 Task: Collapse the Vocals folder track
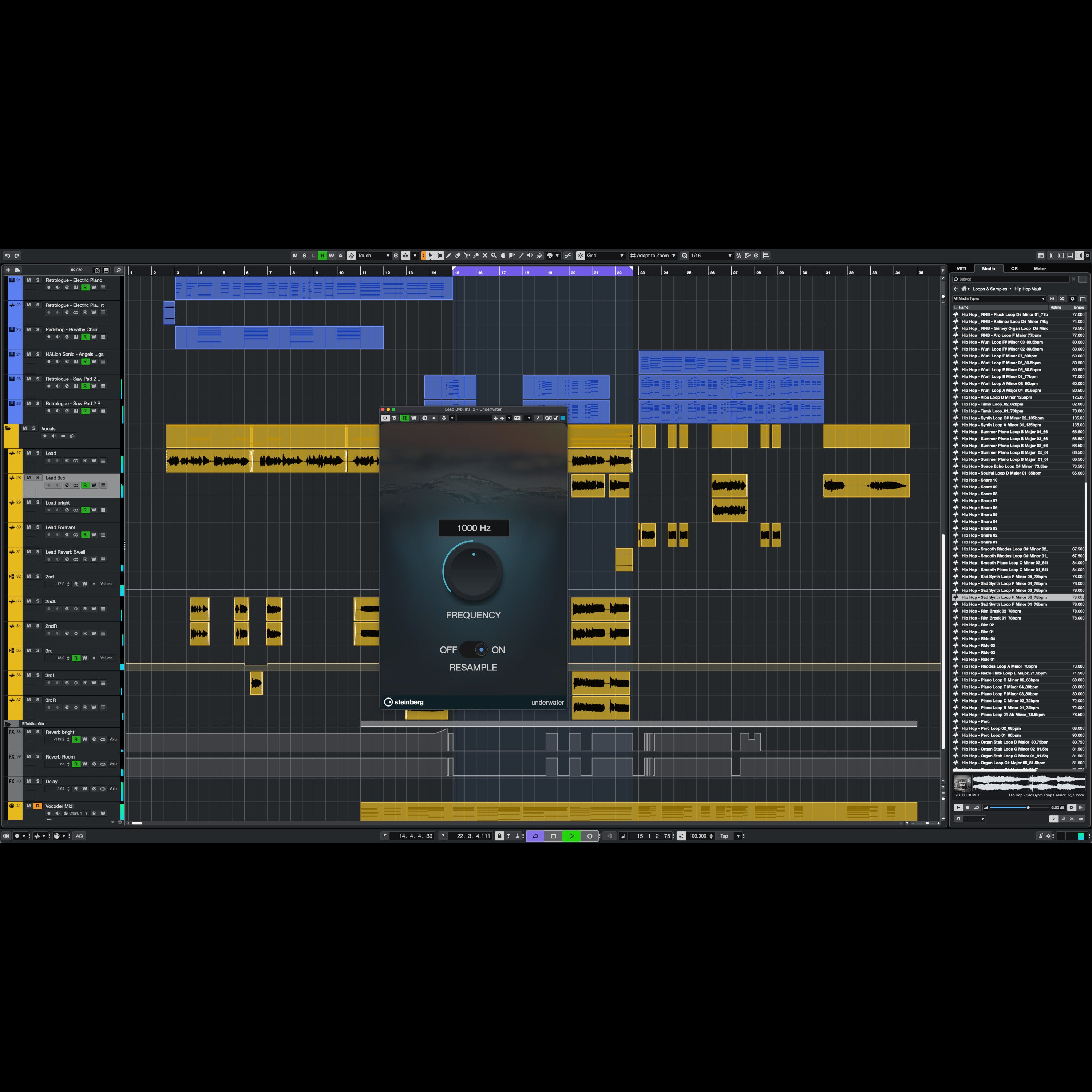coord(8,428)
